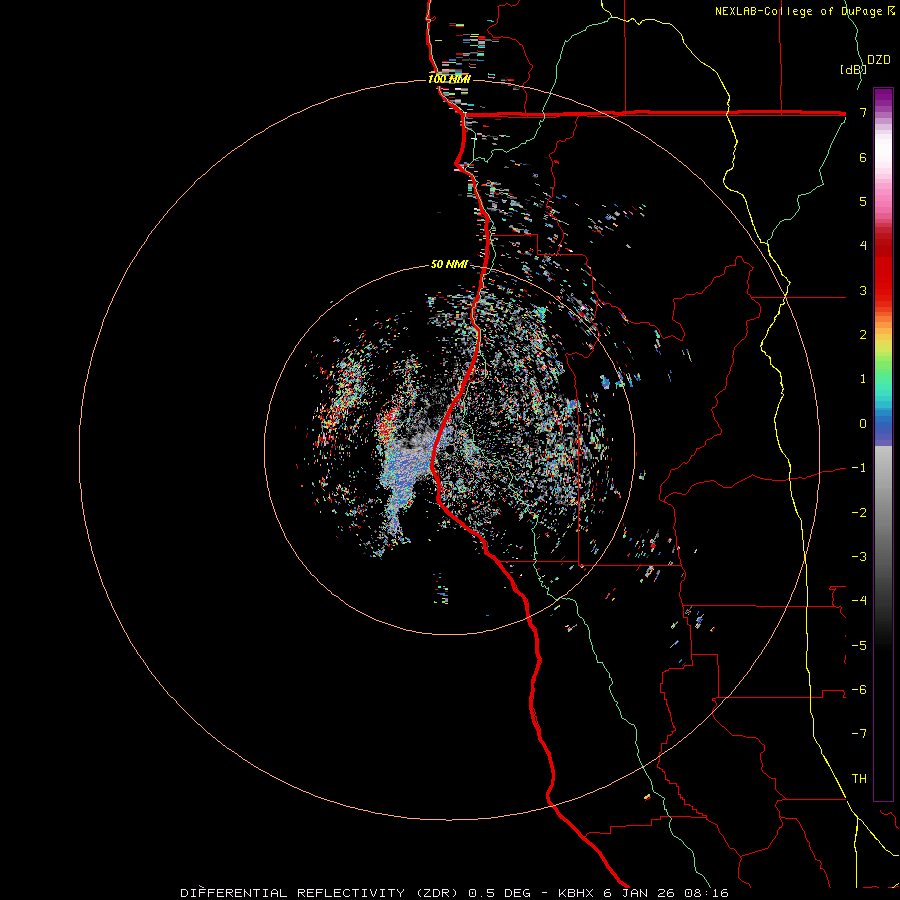Viewport: 900px width, 900px height.
Task: Click the NEXLAB-College of DuPage header text
Action: point(805,11)
